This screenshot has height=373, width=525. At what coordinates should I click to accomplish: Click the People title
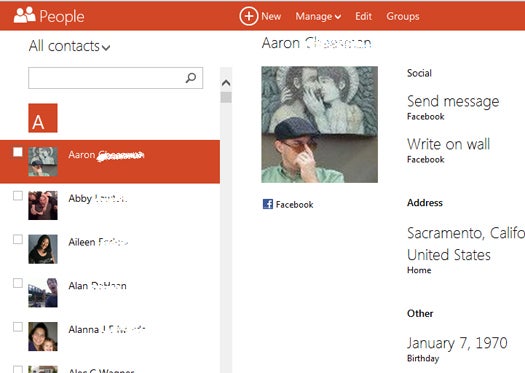[x=62, y=16]
